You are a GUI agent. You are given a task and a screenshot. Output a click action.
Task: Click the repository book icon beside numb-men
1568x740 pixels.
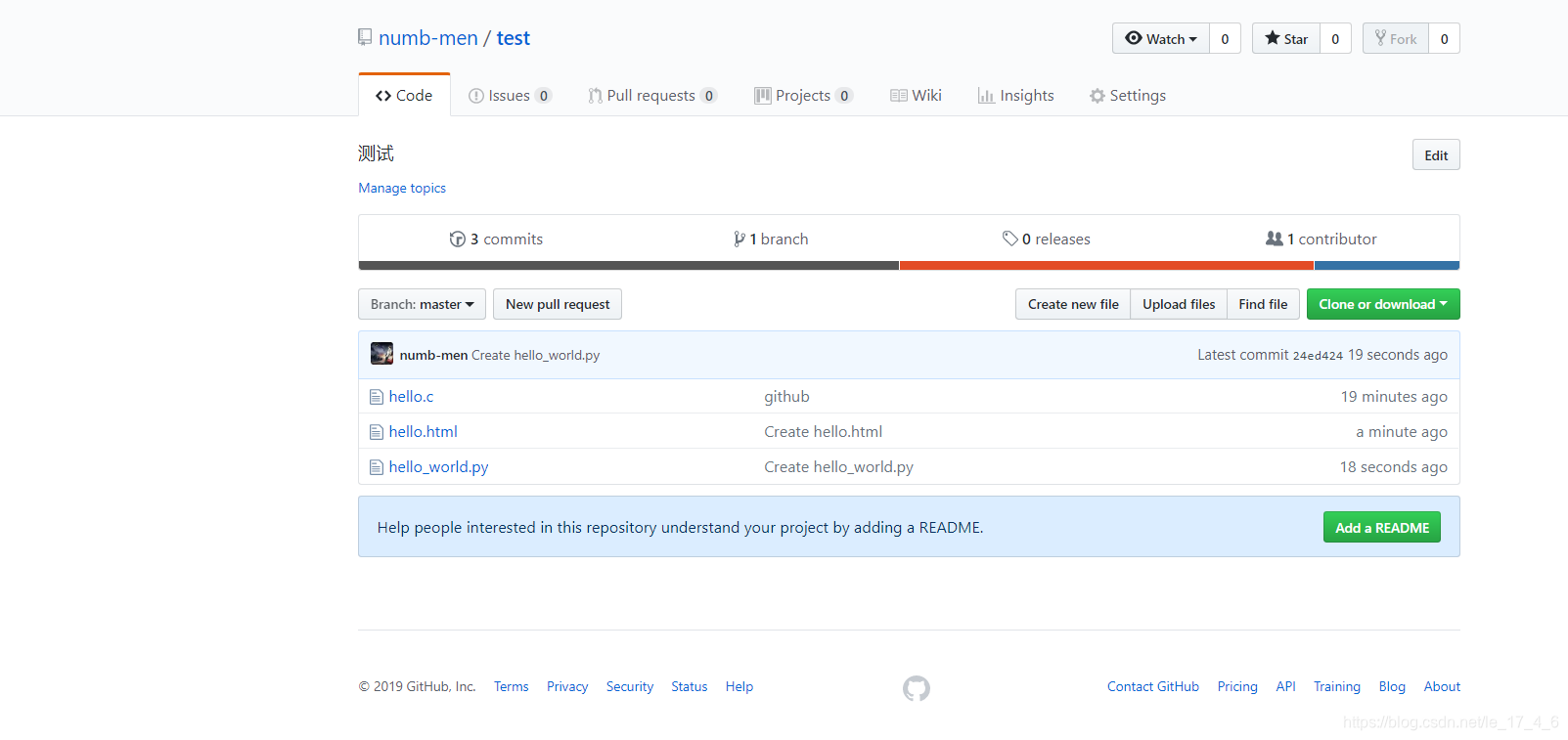(365, 37)
